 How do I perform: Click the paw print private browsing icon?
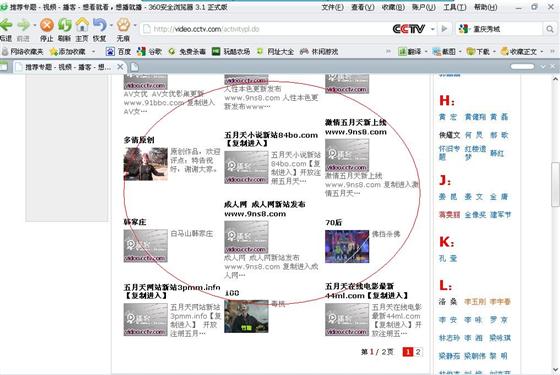124,25
